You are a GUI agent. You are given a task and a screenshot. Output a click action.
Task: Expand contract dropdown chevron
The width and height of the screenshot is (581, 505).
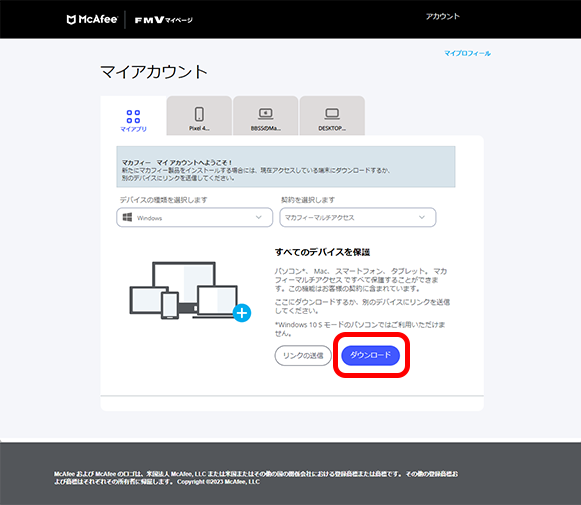[422, 217]
